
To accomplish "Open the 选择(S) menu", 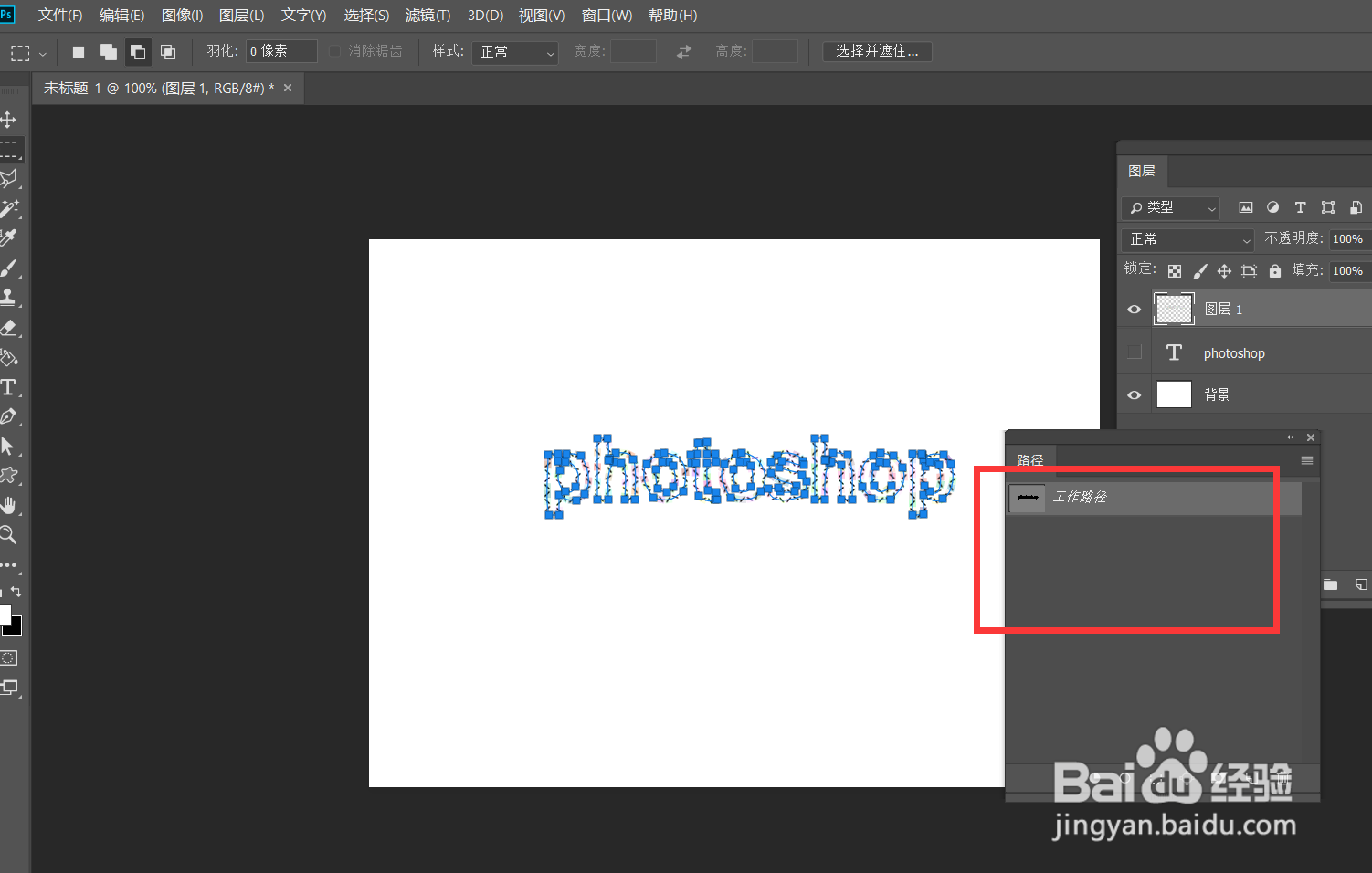I will 366,16.
